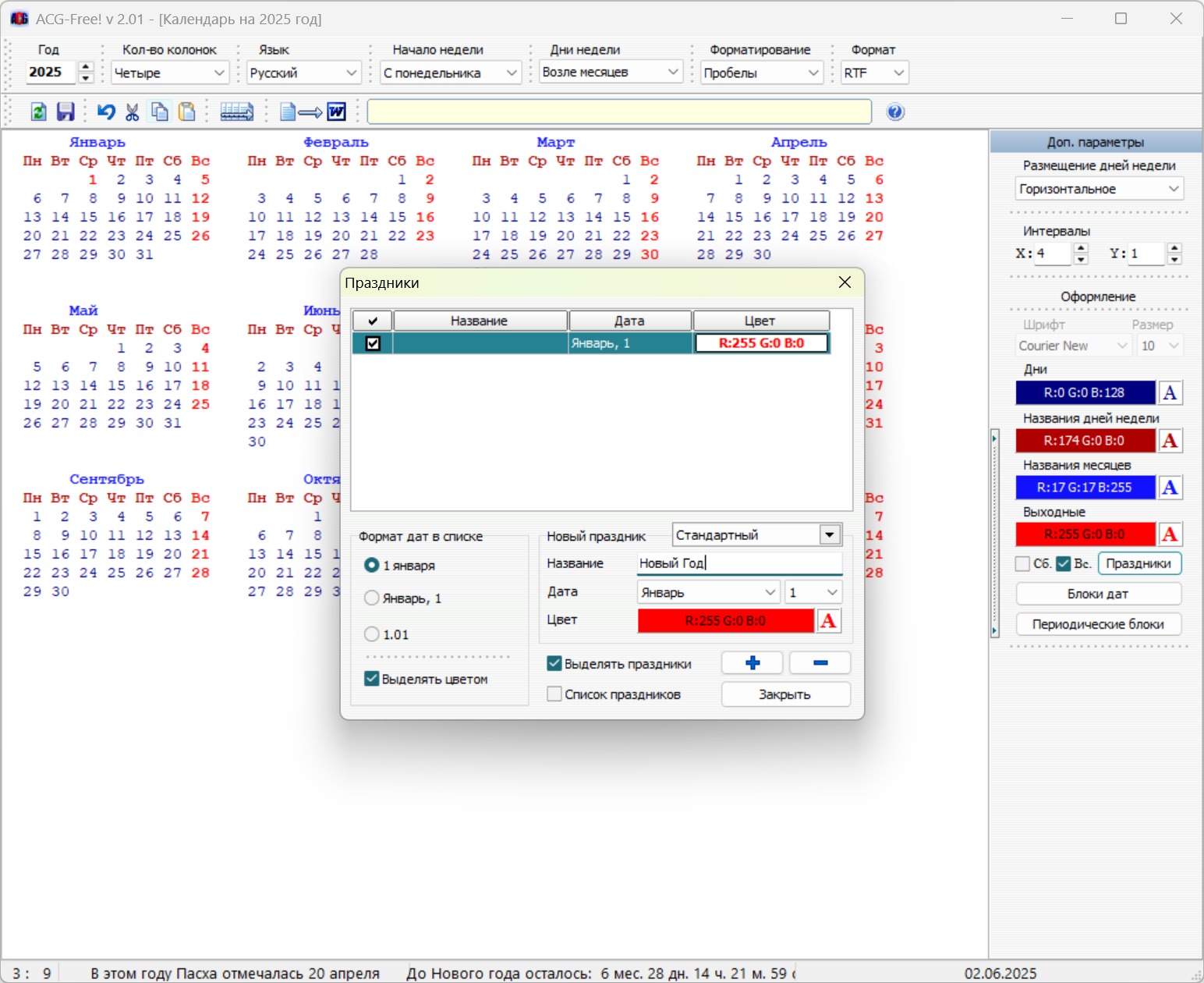
Task: Click the export to Word icon
Action: tap(312, 112)
